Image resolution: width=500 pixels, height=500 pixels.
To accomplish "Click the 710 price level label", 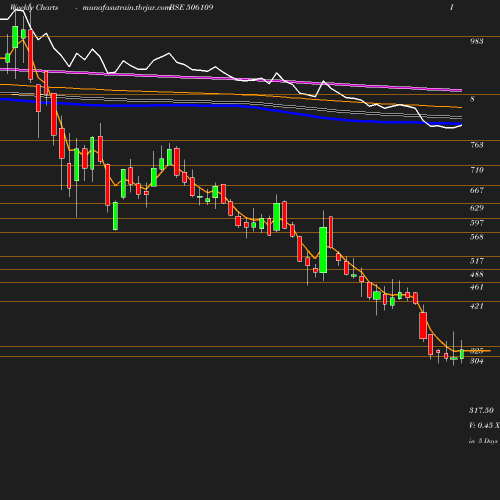I will 477,170.
